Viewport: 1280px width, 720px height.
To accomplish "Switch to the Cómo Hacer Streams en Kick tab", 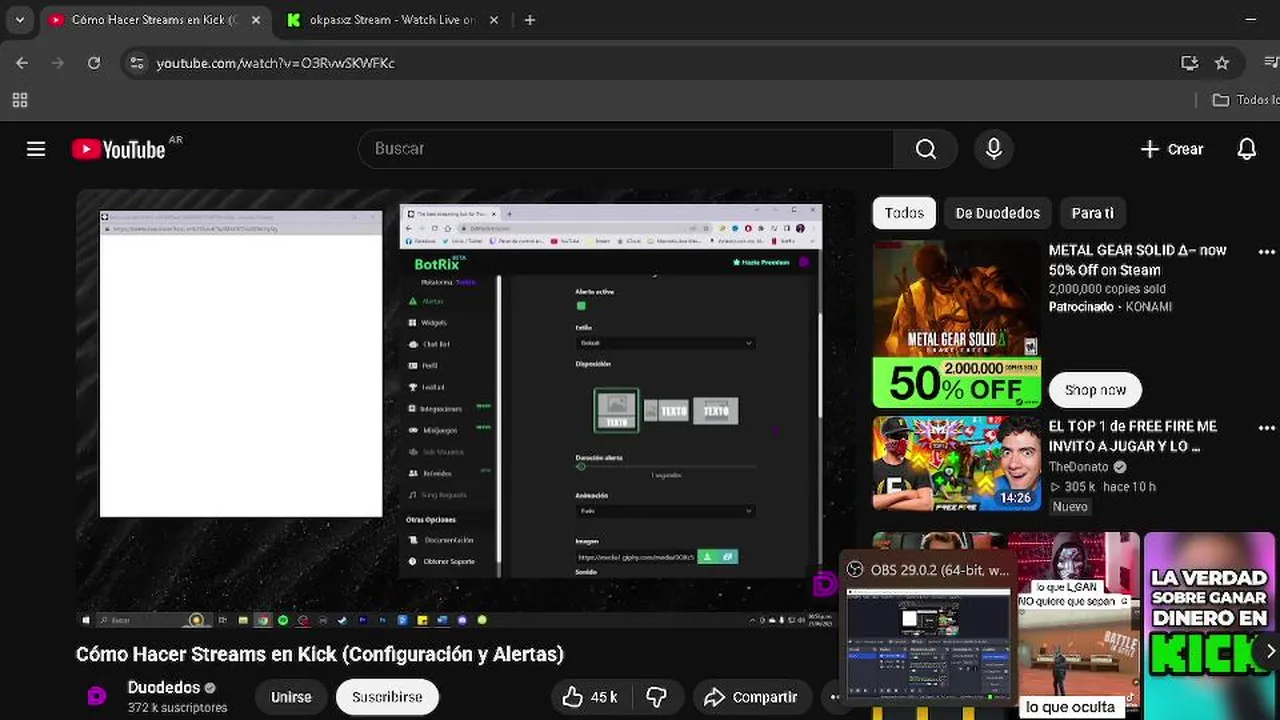I will coord(156,20).
